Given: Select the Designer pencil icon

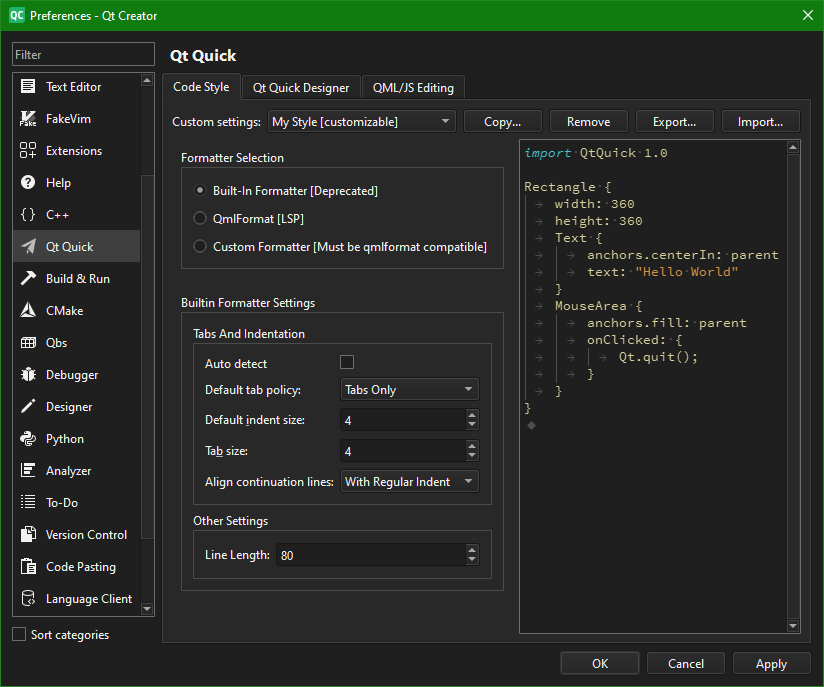Looking at the screenshot, I should [x=28, y=406].
